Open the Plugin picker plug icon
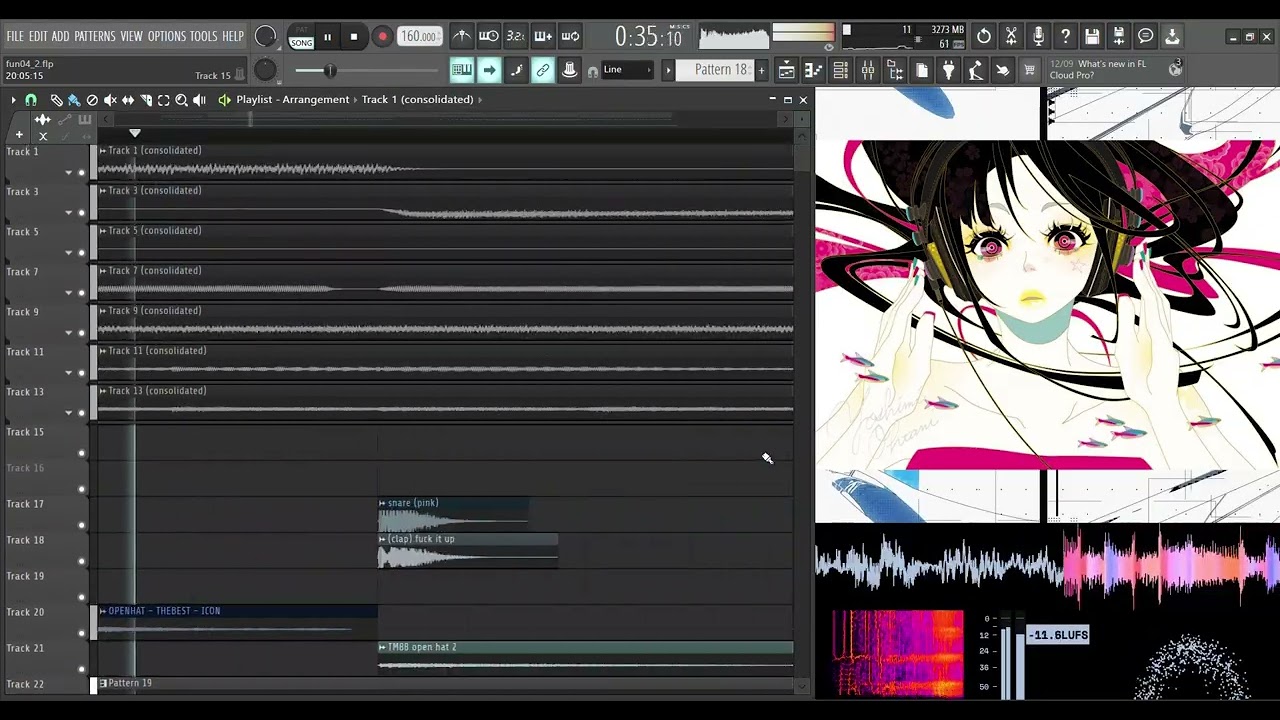 coord(949,70)
